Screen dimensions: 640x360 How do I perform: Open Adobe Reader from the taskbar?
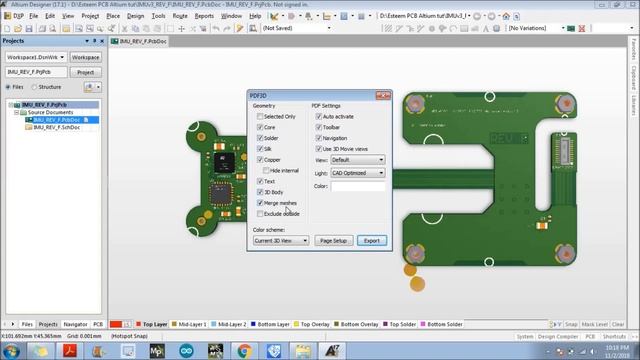coord(70,351)
